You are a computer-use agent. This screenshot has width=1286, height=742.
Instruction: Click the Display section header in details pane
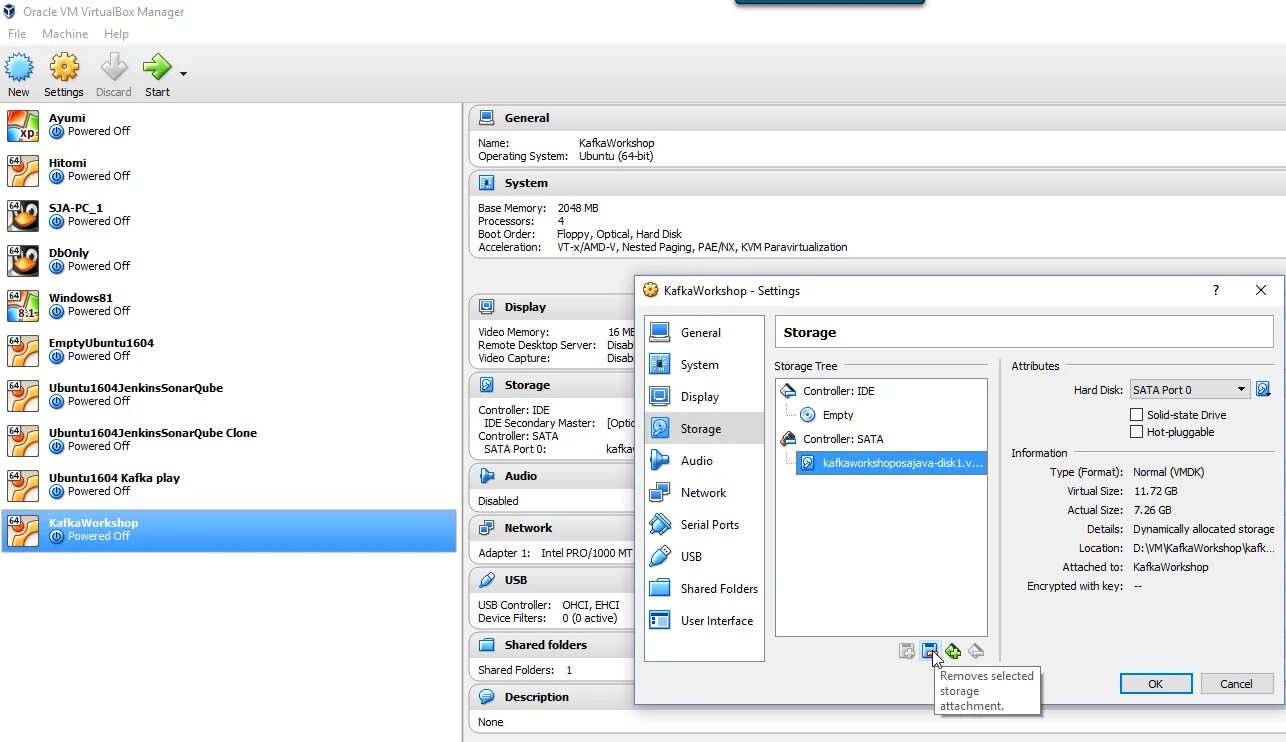[552, 307]
